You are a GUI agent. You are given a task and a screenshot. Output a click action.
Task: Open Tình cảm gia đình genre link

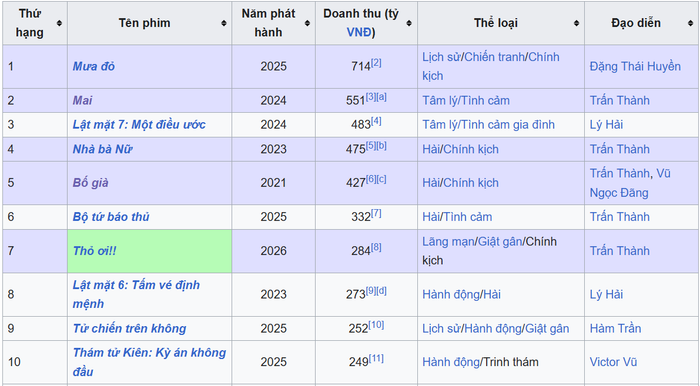click(507, 125)
